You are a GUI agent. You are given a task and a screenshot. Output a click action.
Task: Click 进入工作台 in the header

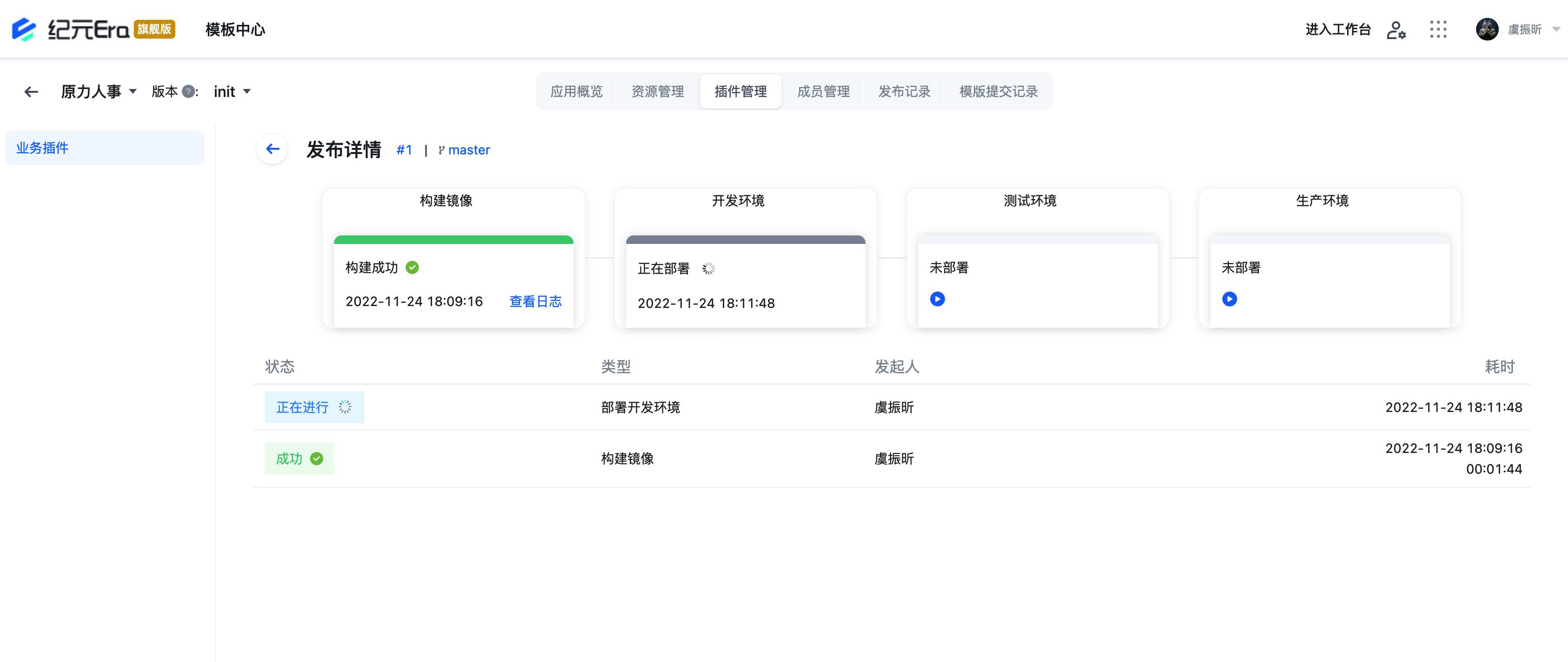click(x=1338, y=29)
